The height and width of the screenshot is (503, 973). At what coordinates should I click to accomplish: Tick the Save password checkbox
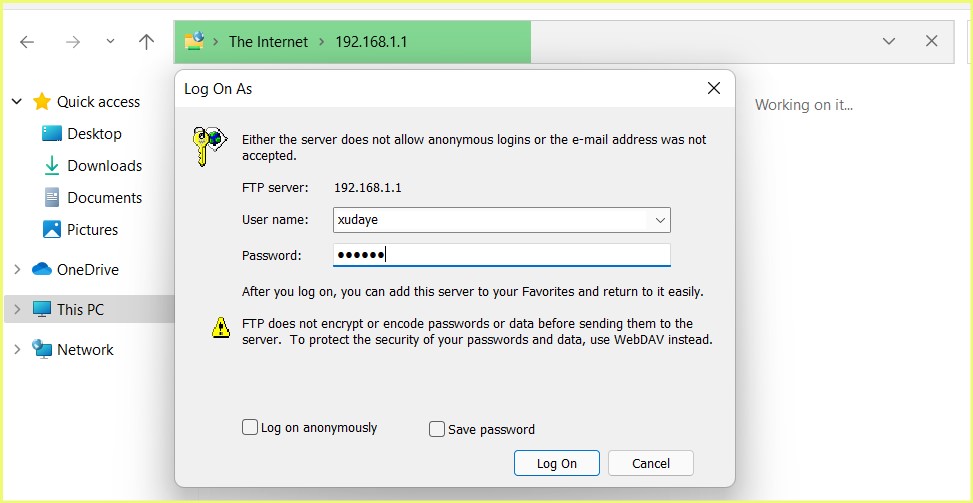pyautogui.click(x=437, y=429)
